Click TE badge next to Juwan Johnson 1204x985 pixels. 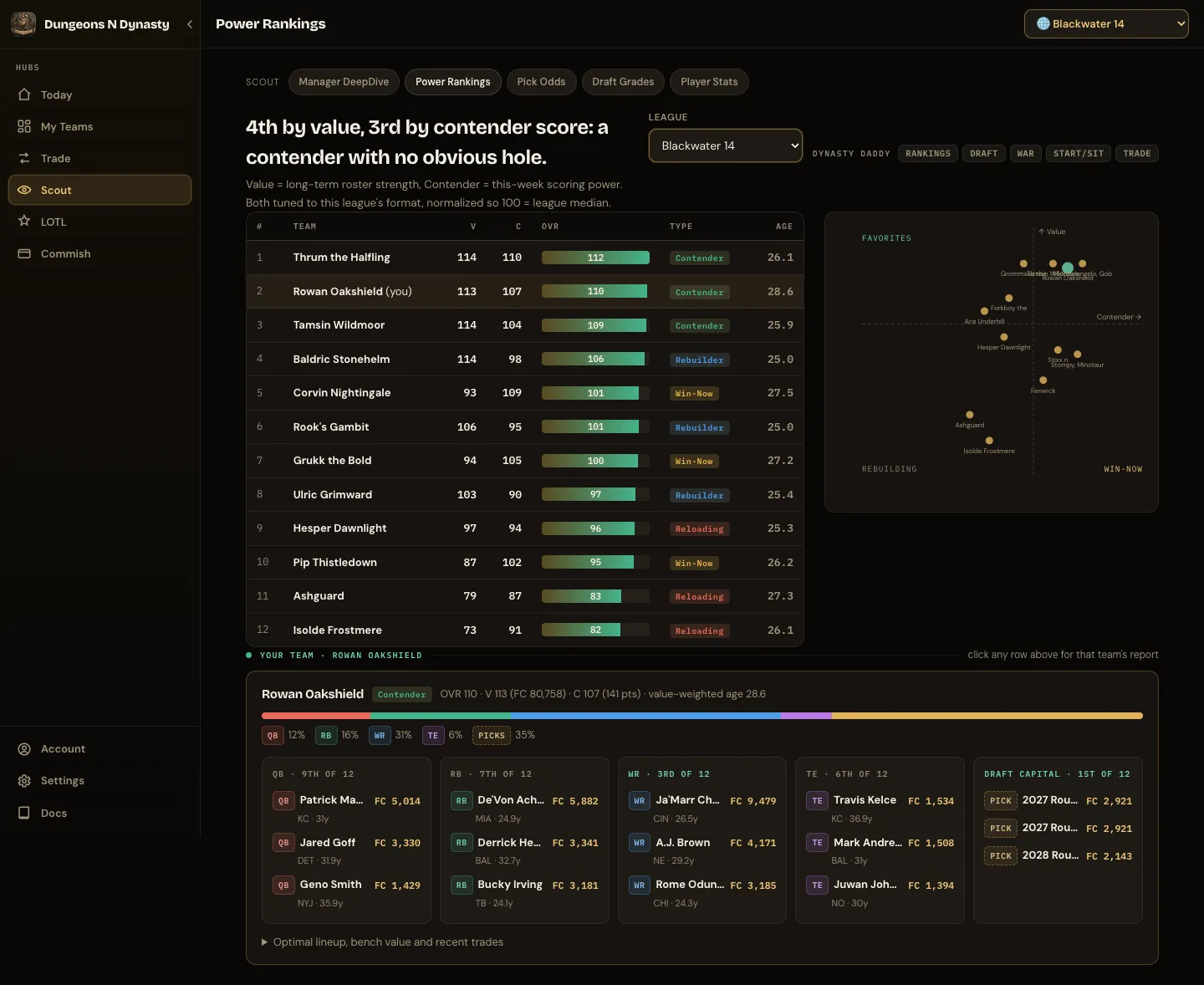[817, 885]
